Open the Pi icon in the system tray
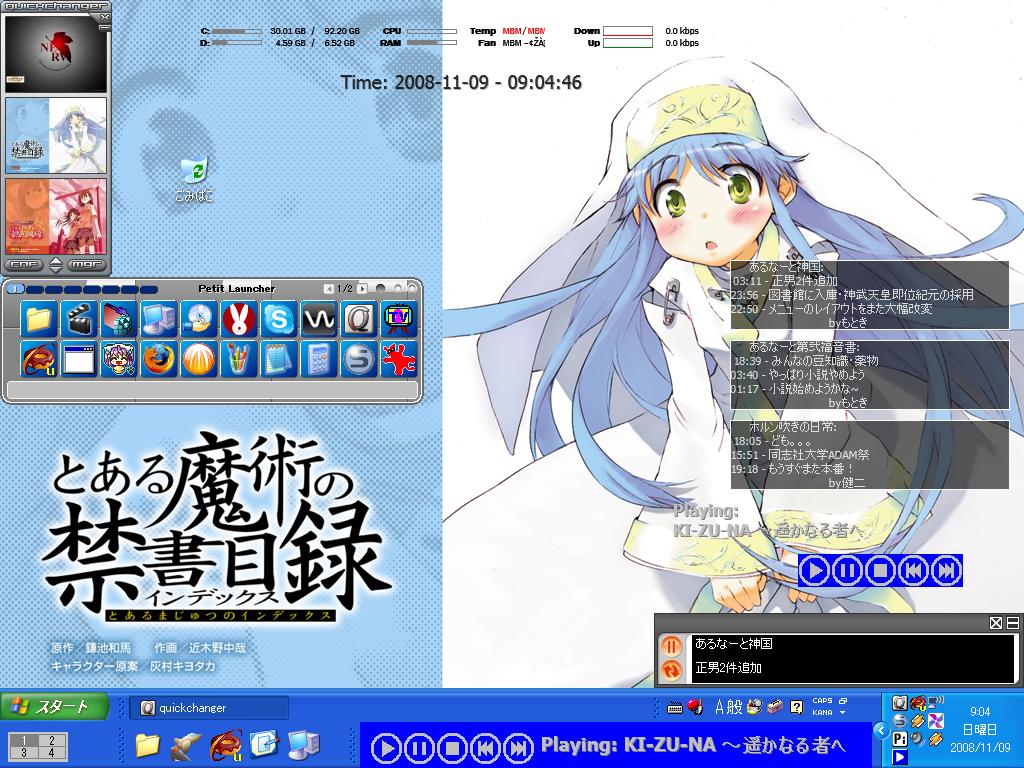This screenshot has height=768, width=1024. pyautogui.click(x=900, y=739)
